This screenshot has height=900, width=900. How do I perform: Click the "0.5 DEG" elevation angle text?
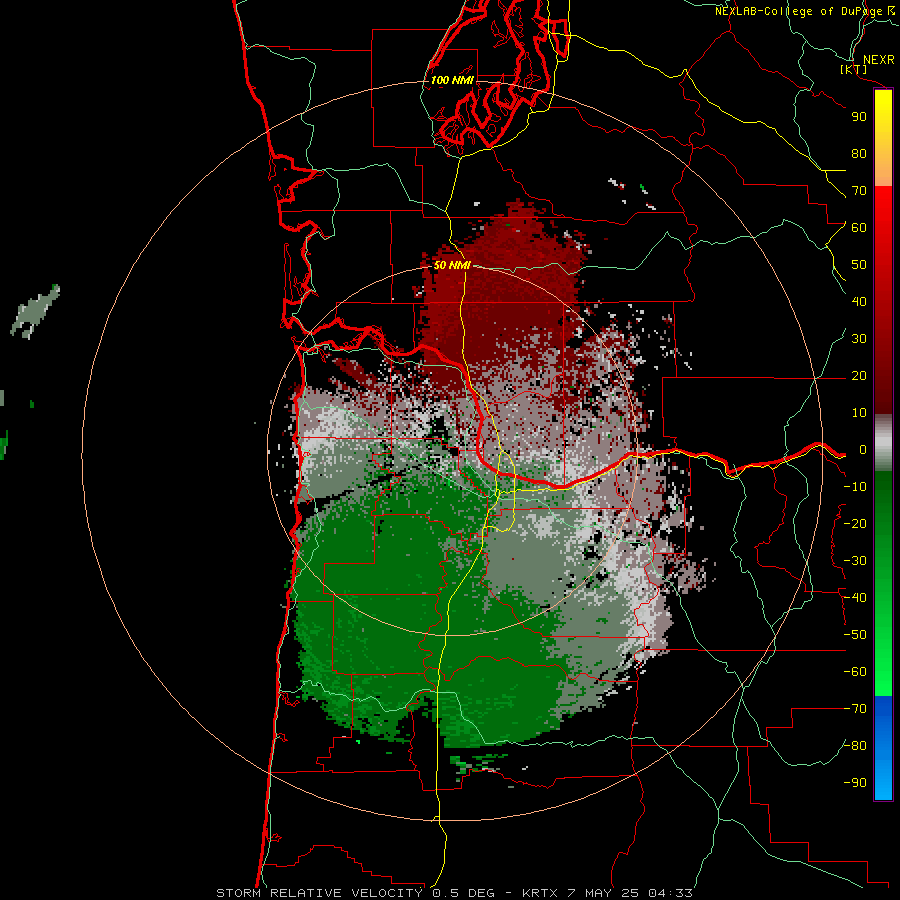(463, 893)
